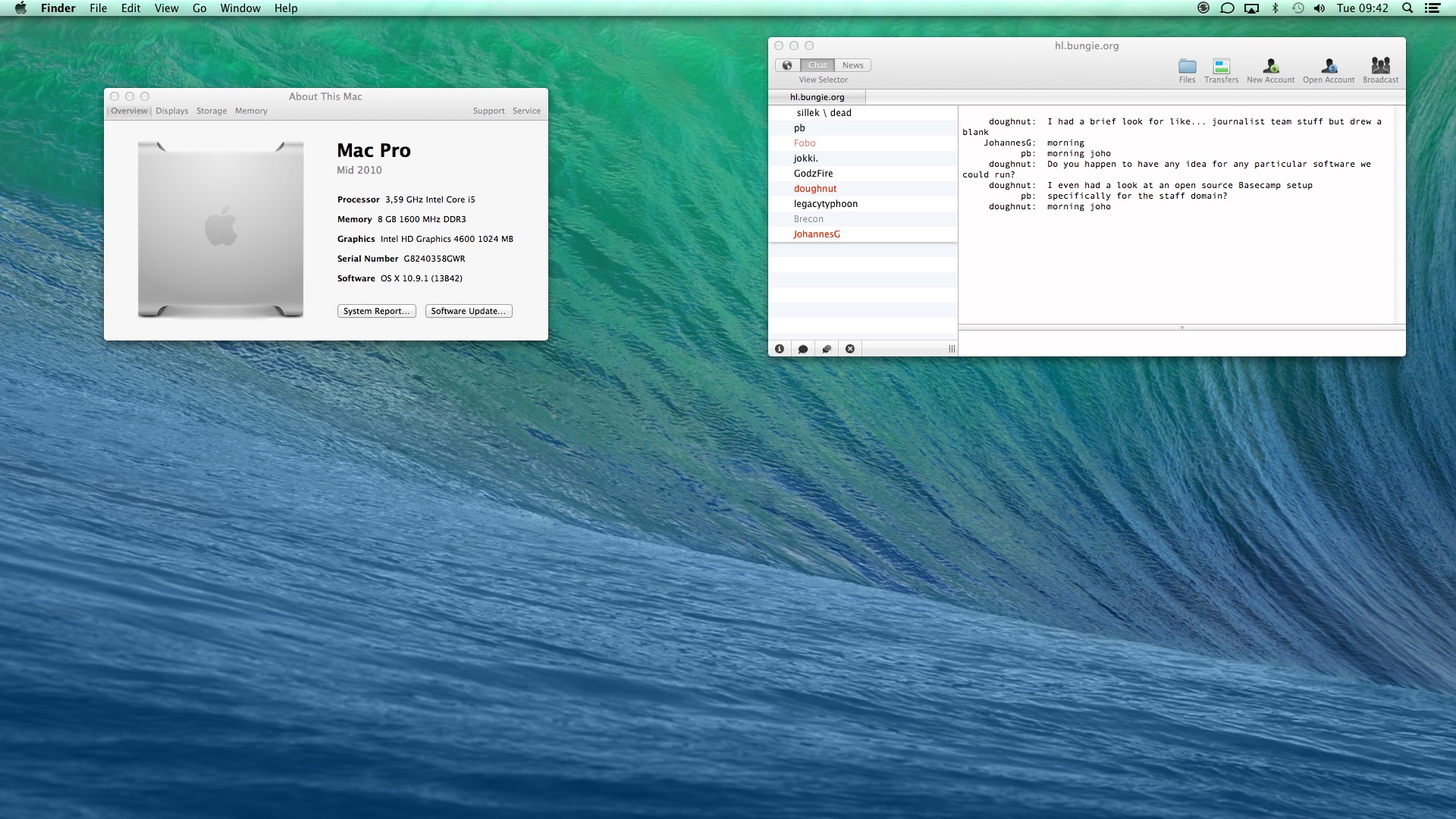Click the circular status icon left of Messages bubble in menu bar
This screenshot has width=1456, height=819.
coord(1203,8)
